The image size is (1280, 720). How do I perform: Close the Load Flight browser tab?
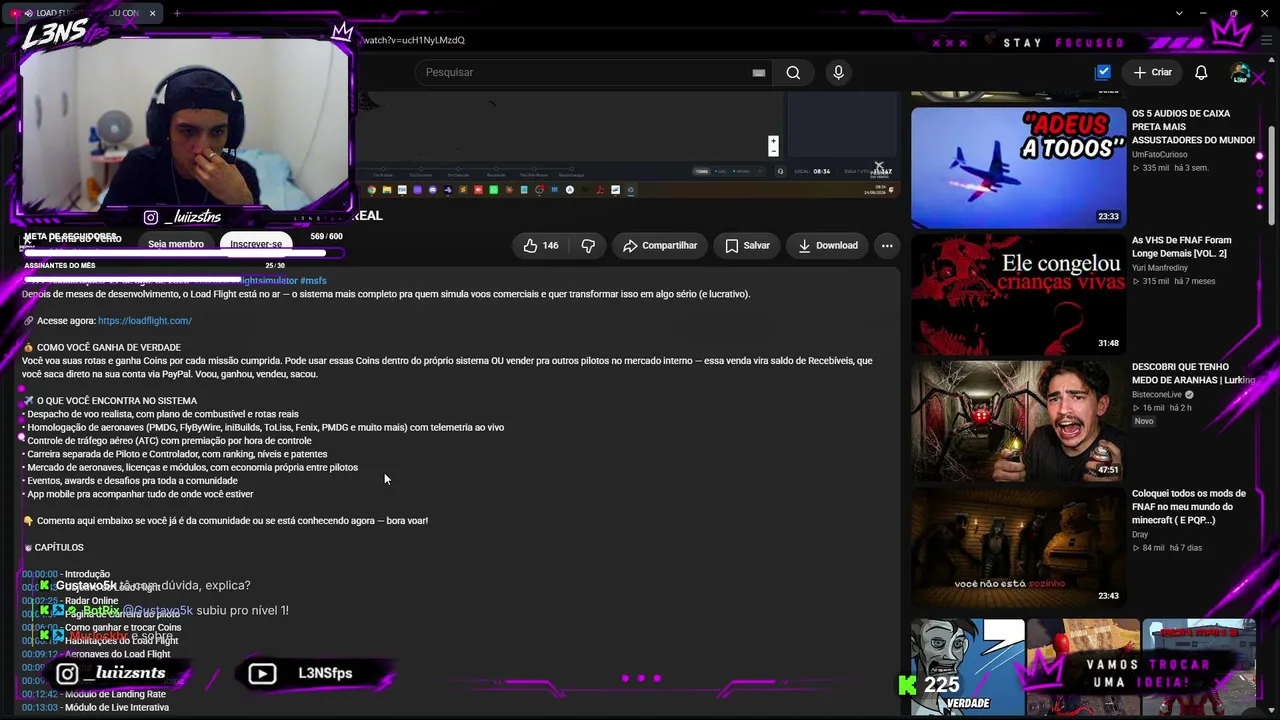[x=152, y=13]
